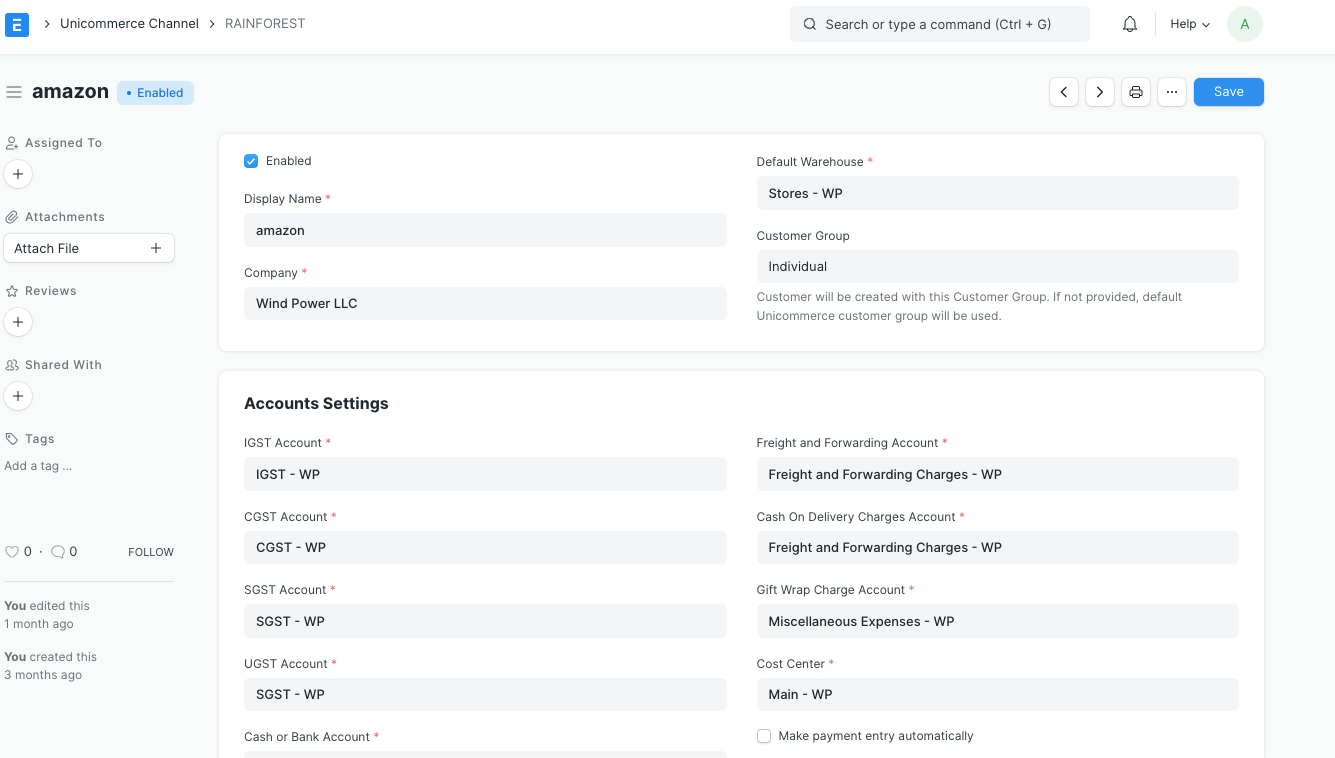Follow this document
1335x758 pixels.
click(150, 551)
